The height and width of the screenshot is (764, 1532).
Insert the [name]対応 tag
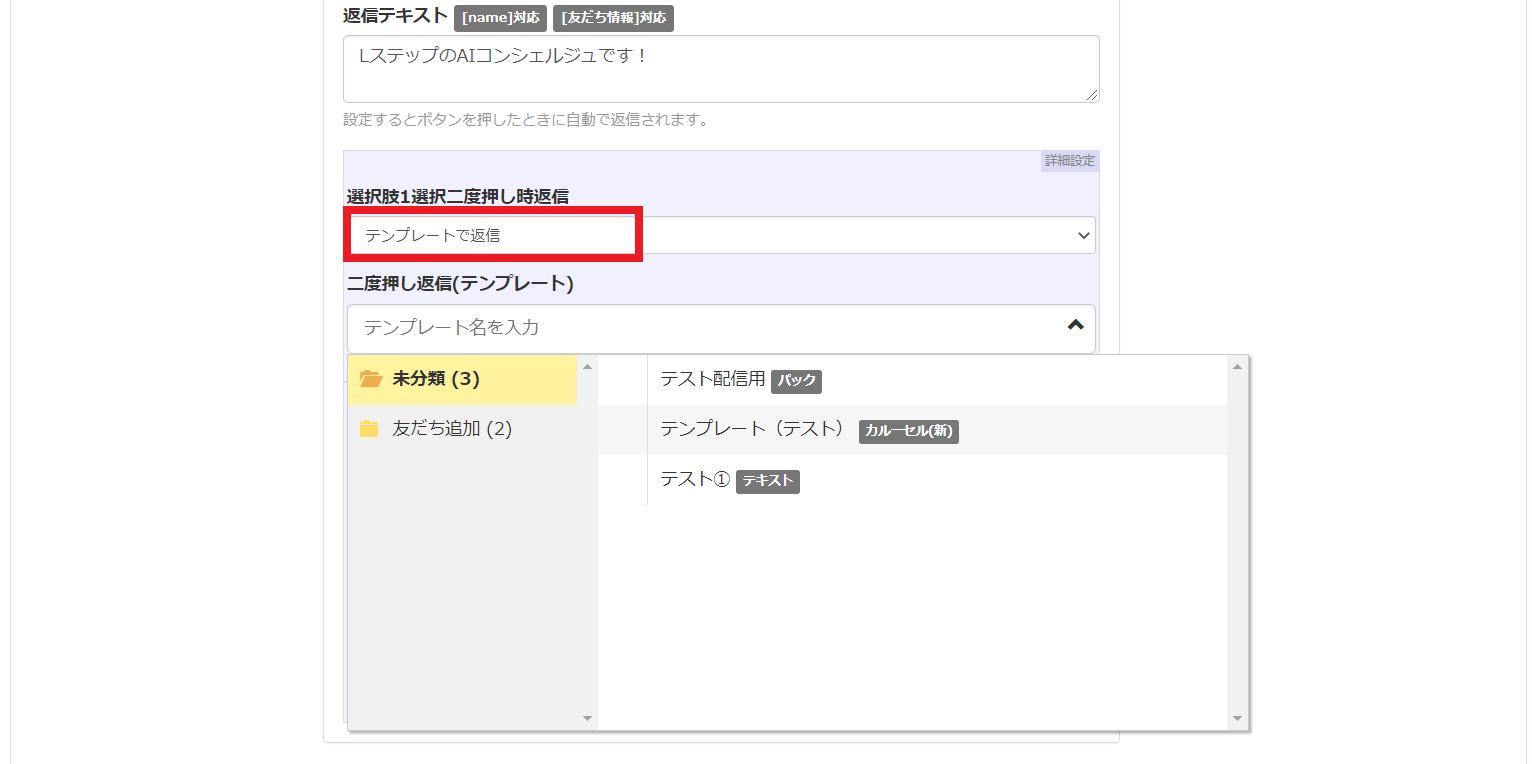coord(500,18)
